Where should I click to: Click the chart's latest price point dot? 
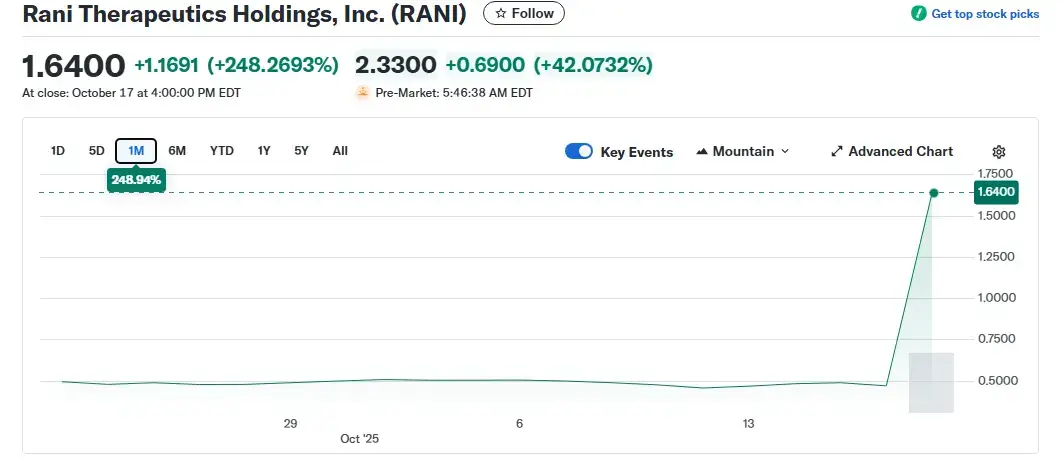[933, 192]
